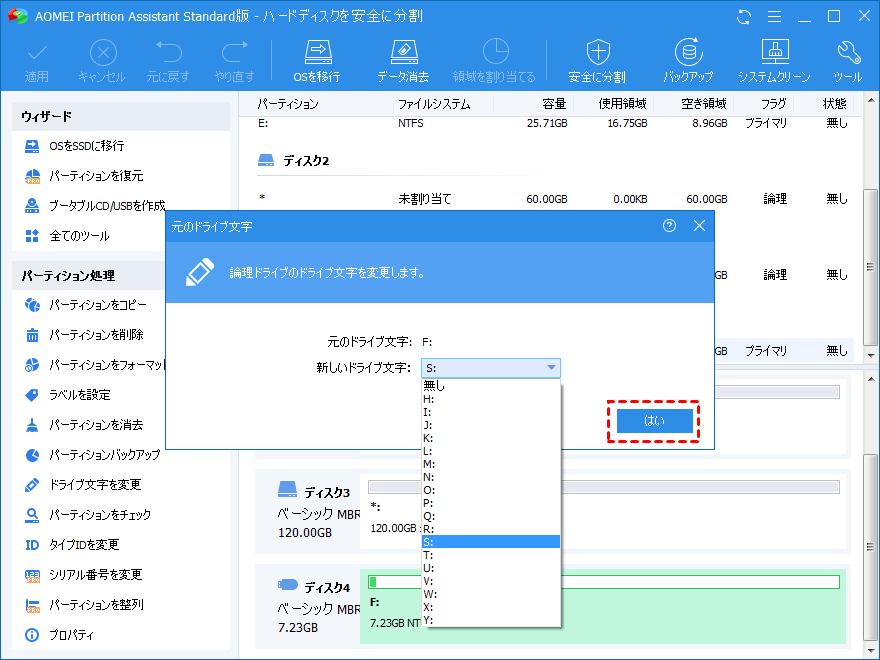The width and height of the screenshot is (880, 660).
Task: Open パーティションバックアップ in sidebar
Action: click(x=93, y=455)
